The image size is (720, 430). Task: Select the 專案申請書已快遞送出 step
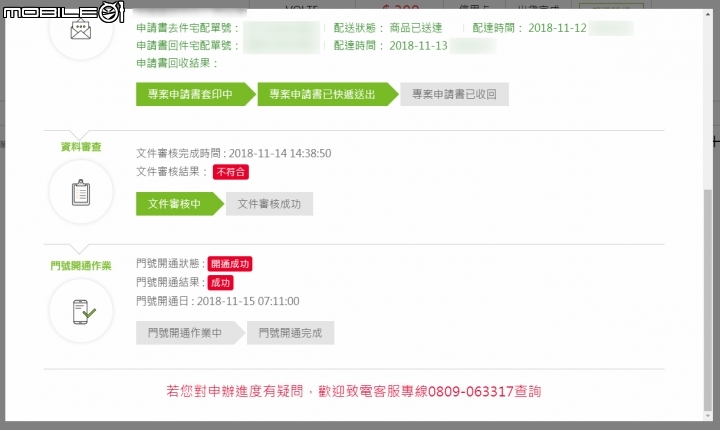[322, 95]
